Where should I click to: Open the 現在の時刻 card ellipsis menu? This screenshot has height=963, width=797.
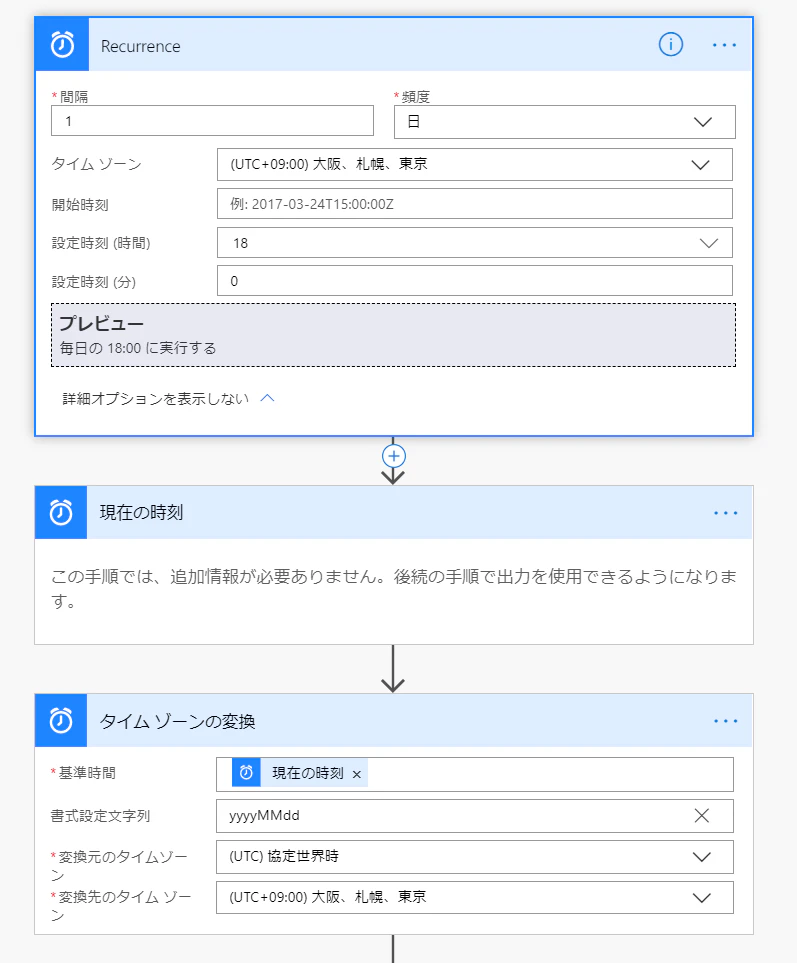point(725,513)
